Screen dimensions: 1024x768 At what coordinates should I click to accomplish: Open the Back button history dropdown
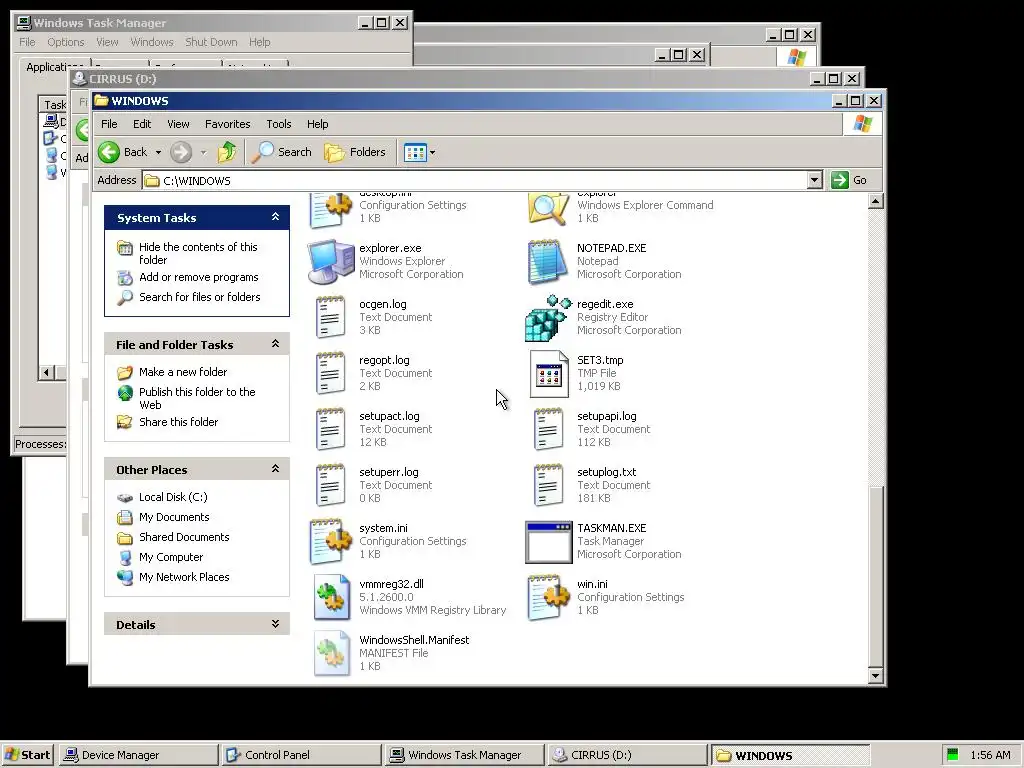point(158,152)
